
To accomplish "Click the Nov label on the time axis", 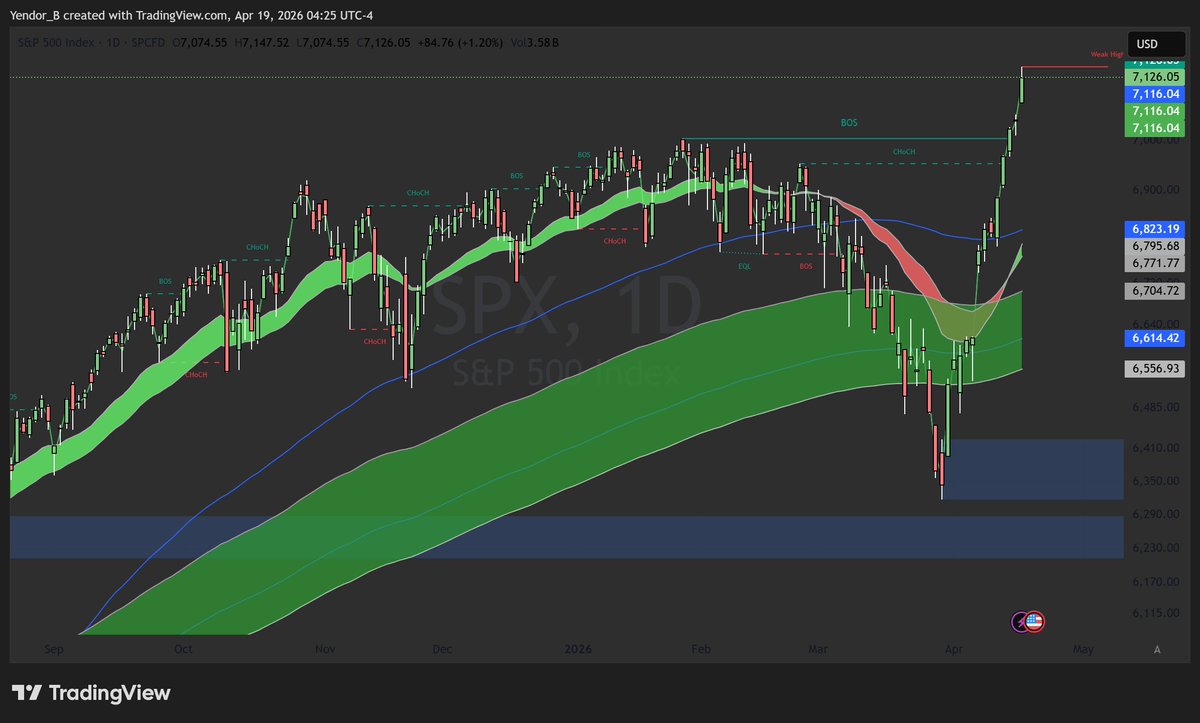I will [324, 649].
